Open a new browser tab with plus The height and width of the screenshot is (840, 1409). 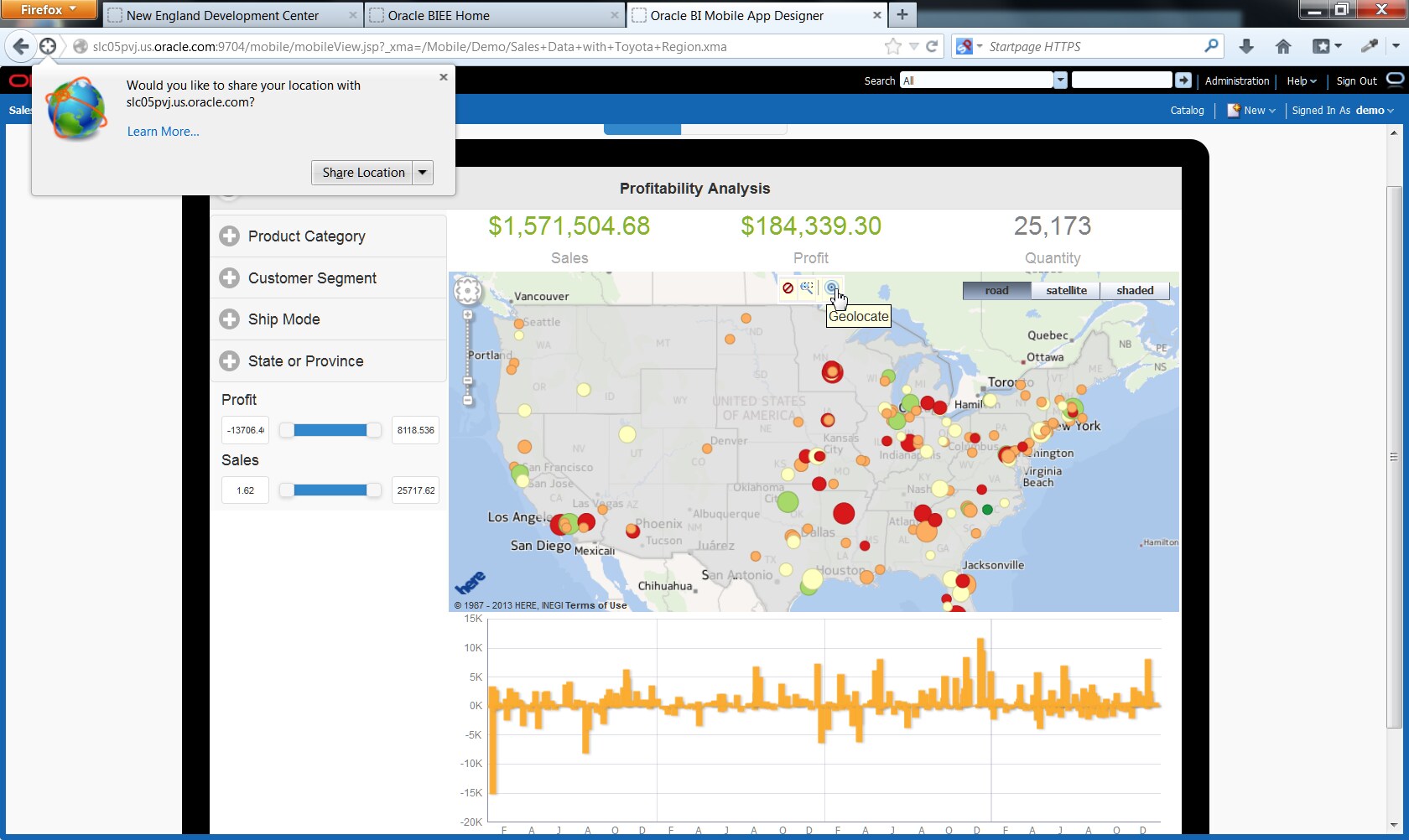902,14
